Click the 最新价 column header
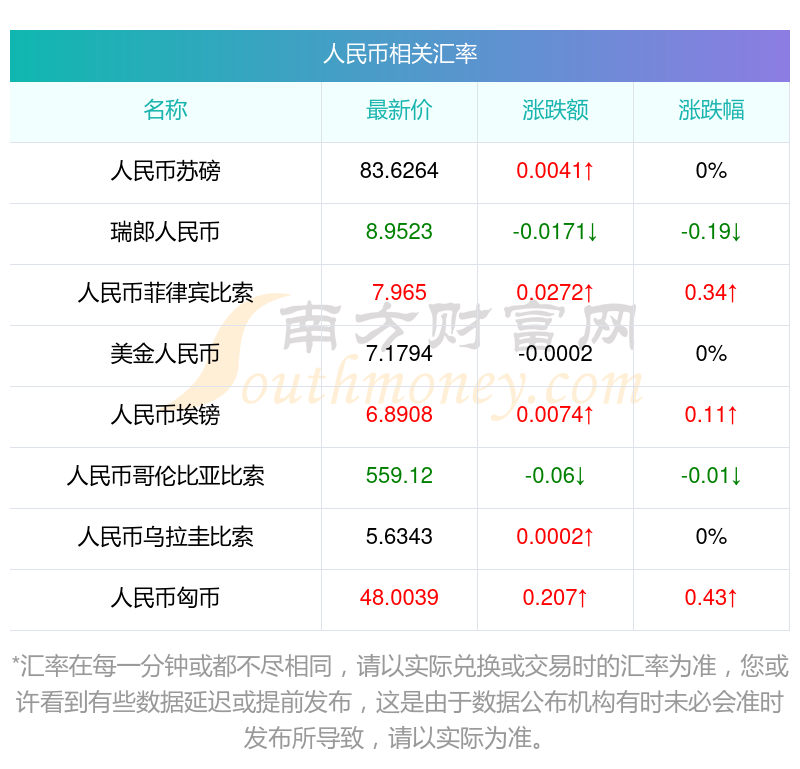This screenshot has width=800, height=769. point(399,110)
